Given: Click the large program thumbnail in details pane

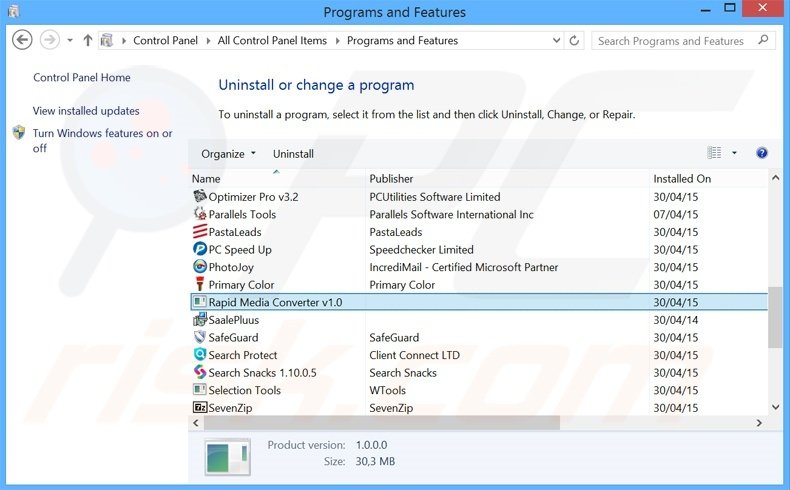Looking at the screenshot, I should 227,457.
